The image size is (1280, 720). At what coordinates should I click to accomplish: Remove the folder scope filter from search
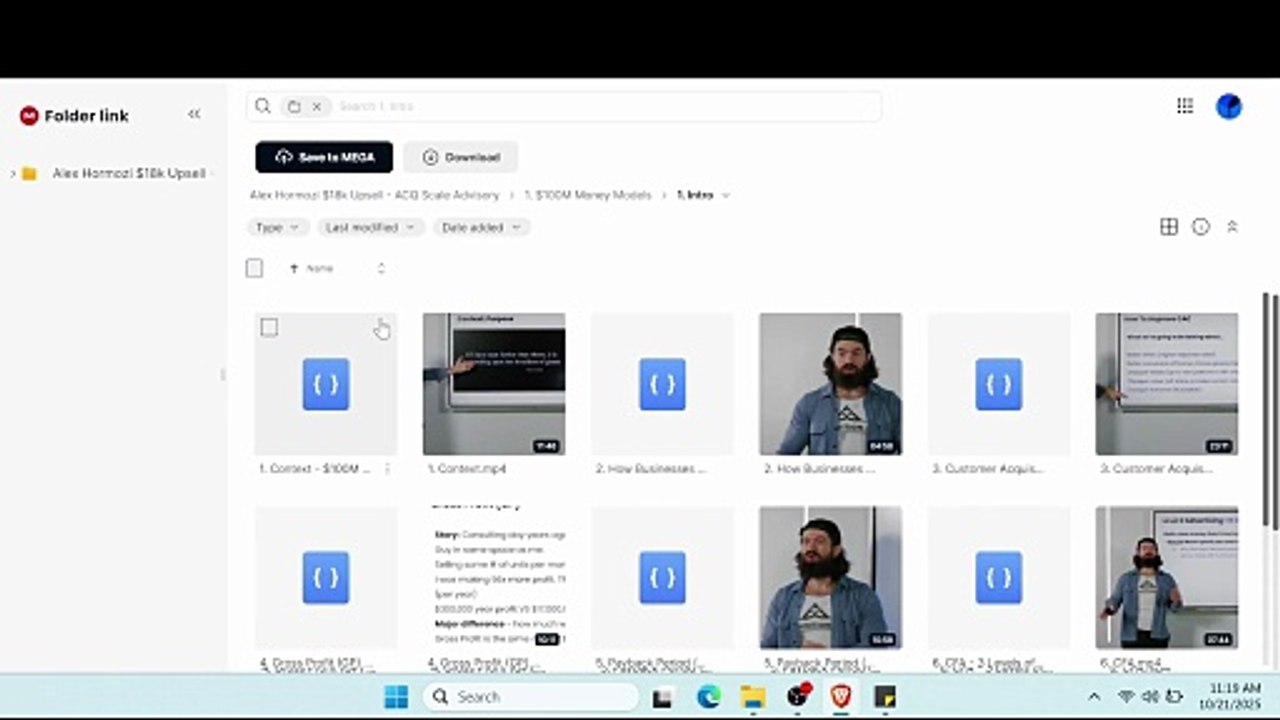[x=317, y=106]
